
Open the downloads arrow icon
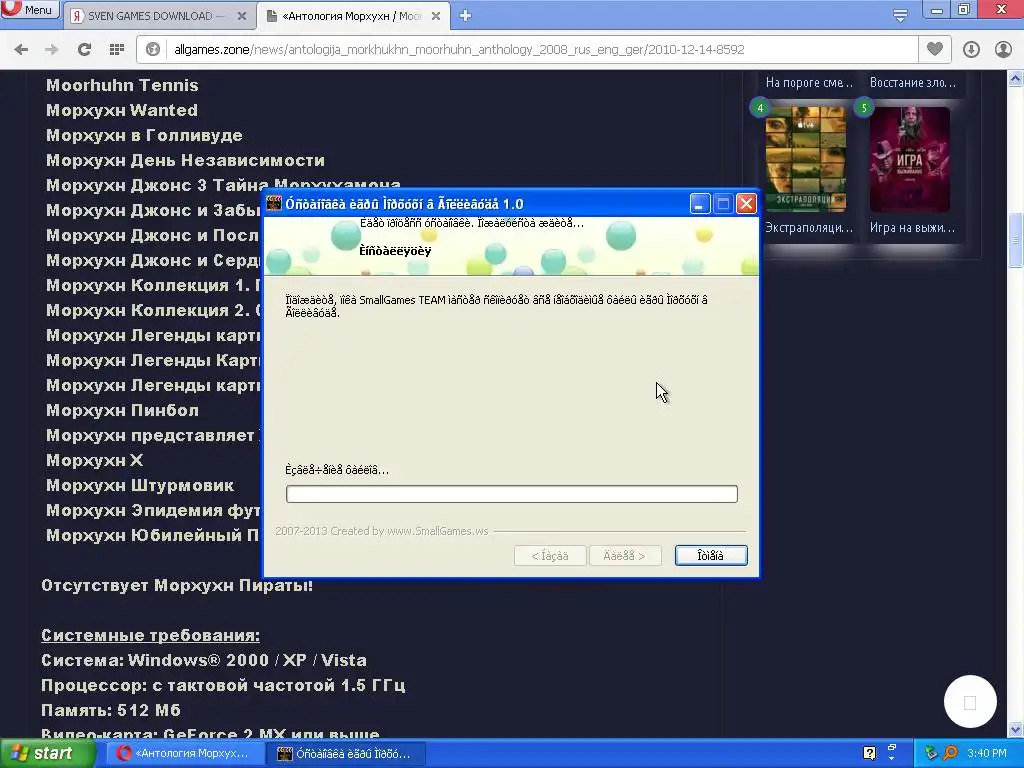tap(971, 50)
